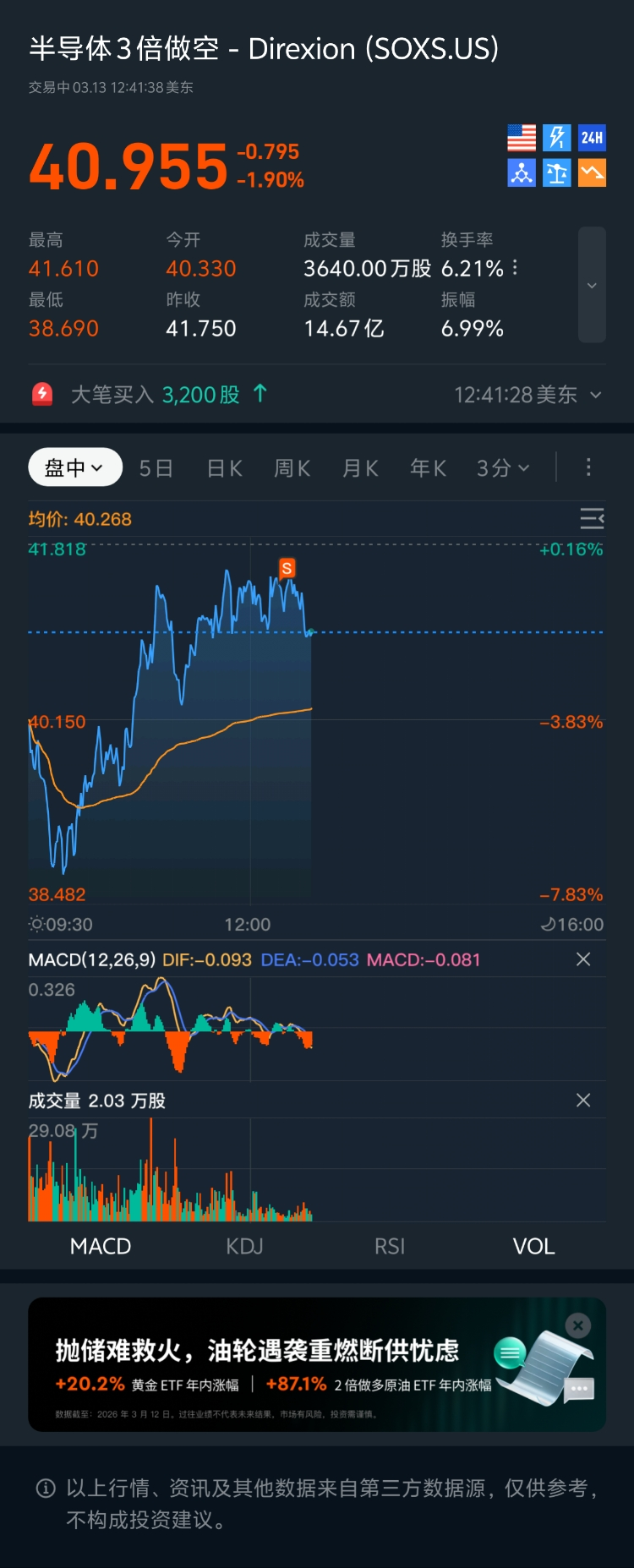This screenshot has width=634, height=1568.
Task: Expand the quote details panel chevron
Action: [592, 285]
